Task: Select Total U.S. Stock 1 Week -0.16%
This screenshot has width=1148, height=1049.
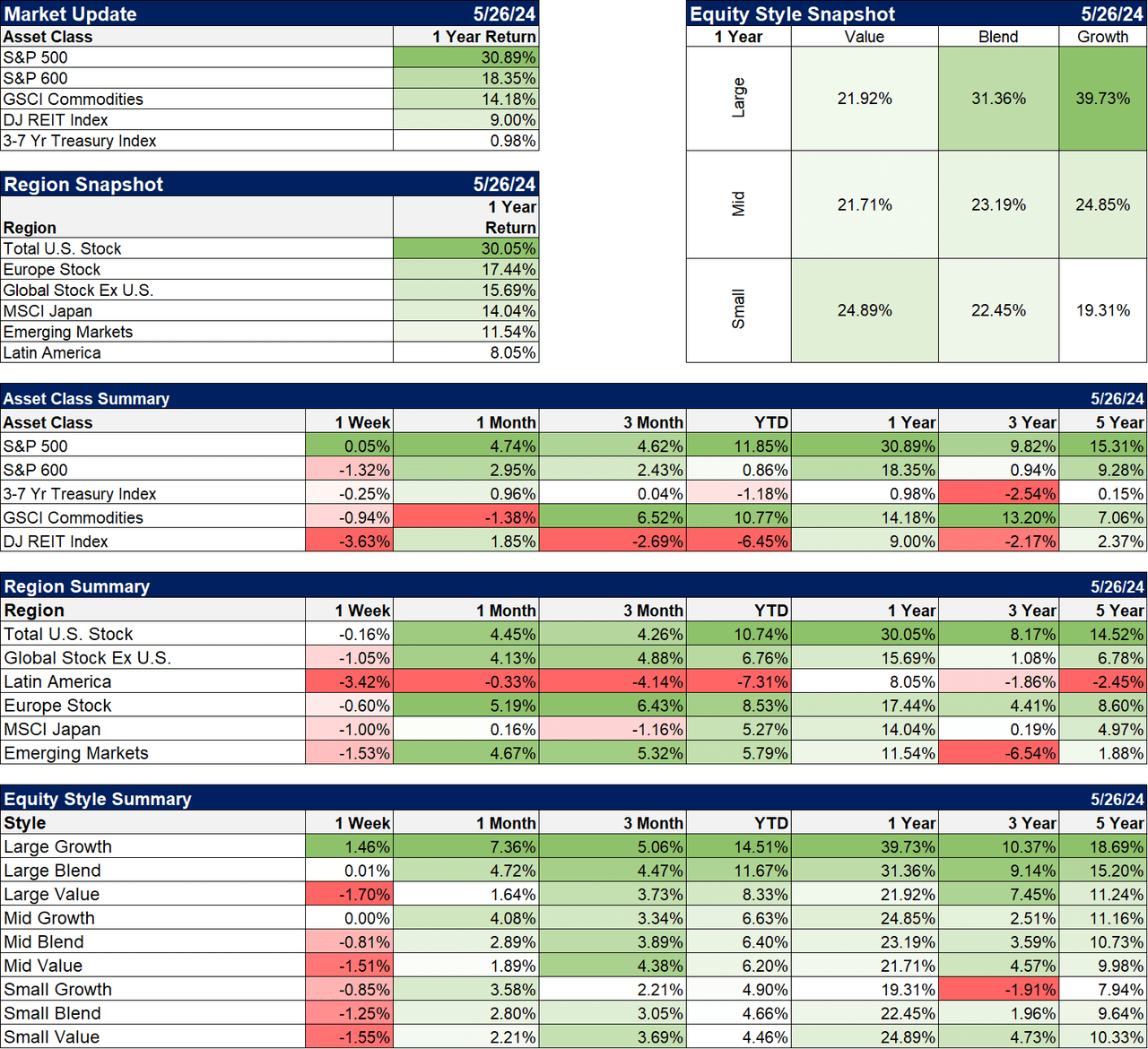Action: click(349, 634)
